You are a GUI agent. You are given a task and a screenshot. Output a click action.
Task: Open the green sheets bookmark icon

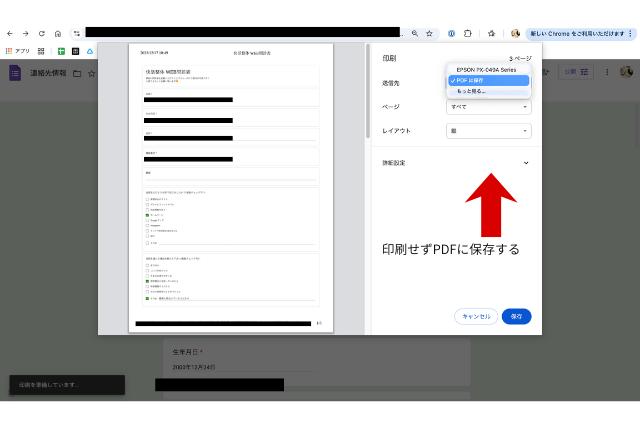(x=61, y=51)
